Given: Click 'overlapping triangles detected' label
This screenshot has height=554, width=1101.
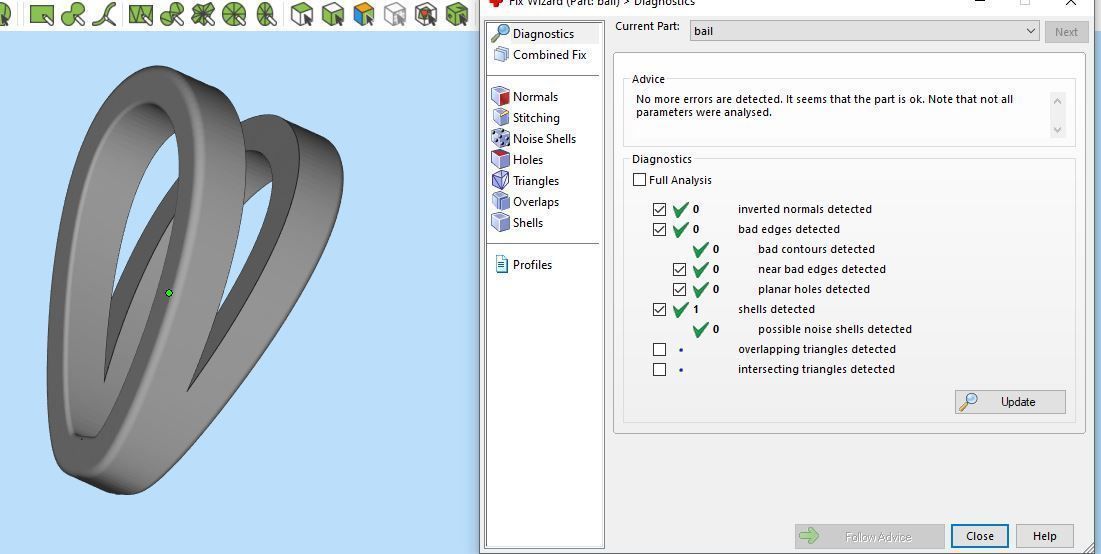Looking at the screenshot, I should tap(817, 349).
